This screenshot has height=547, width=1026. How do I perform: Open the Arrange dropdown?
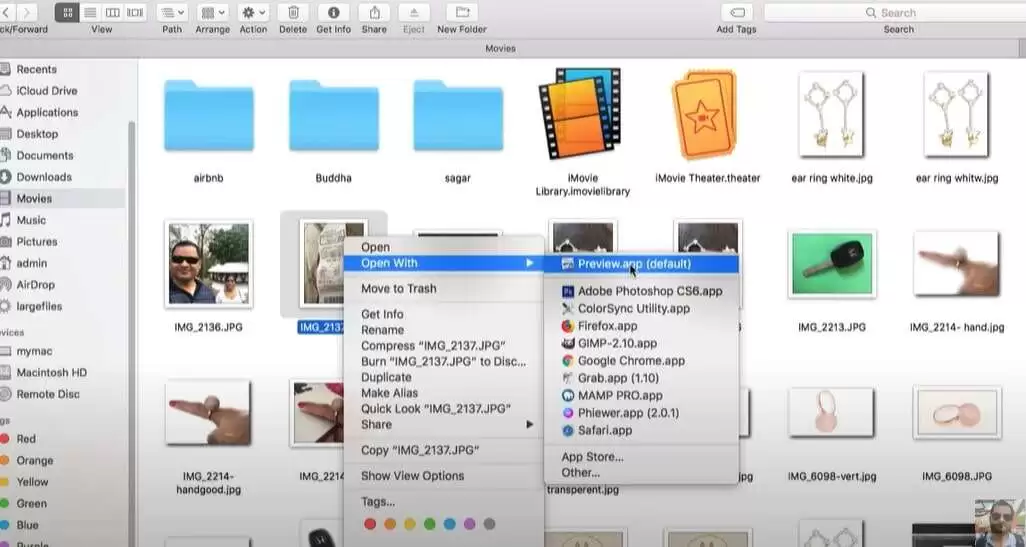point(212,13)
